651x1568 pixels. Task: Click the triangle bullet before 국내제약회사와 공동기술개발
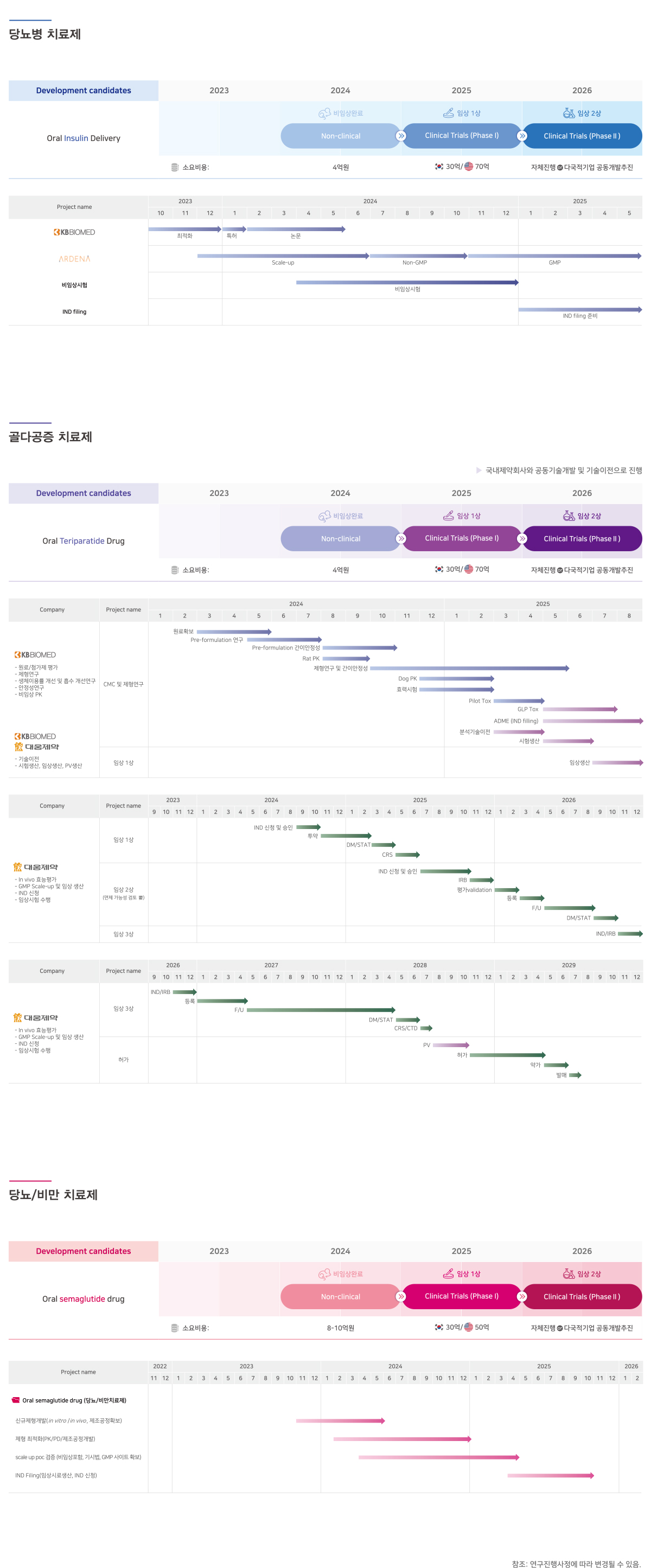pyautogui.click(x=479, y=470)
